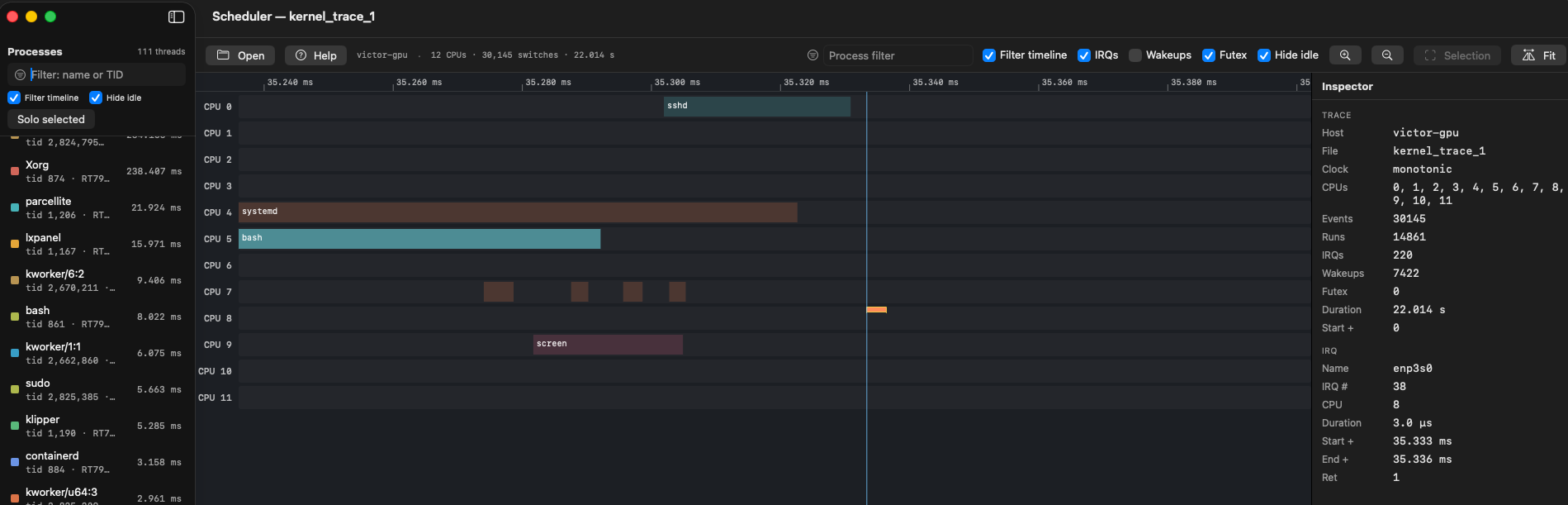Toggle the Futex checkbox

tap(1209, 55)
